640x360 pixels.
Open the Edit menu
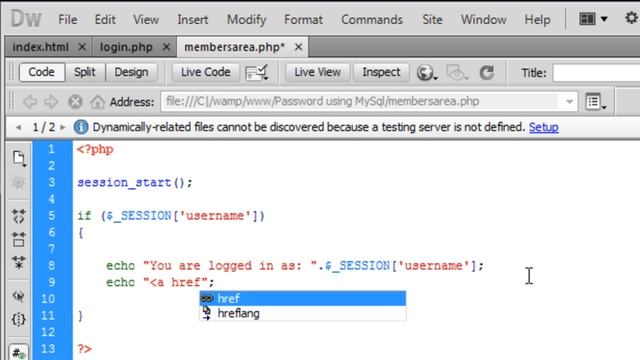[105, 19]
